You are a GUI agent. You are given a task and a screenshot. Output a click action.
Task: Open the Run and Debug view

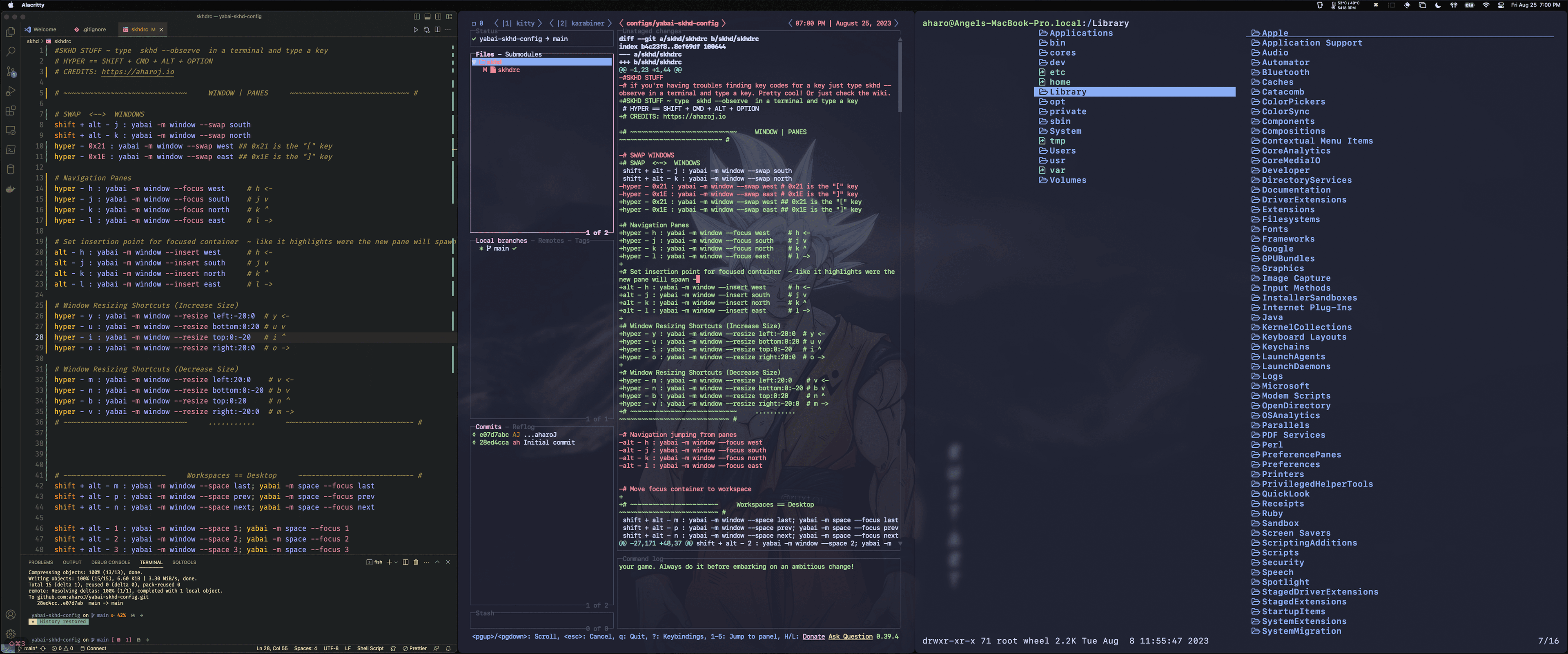[x=10, y=92]
